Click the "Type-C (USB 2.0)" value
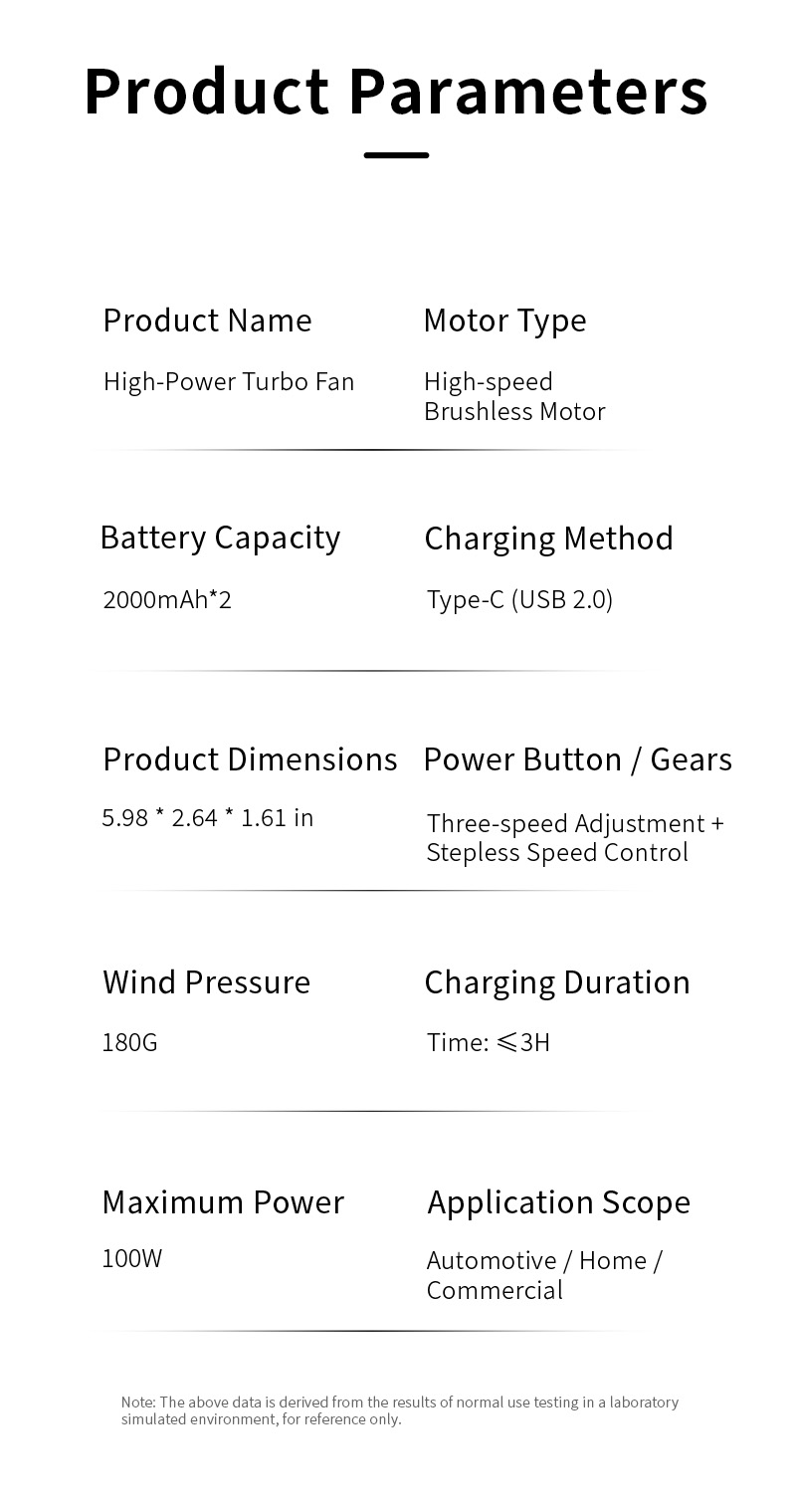 coord(519,600)
